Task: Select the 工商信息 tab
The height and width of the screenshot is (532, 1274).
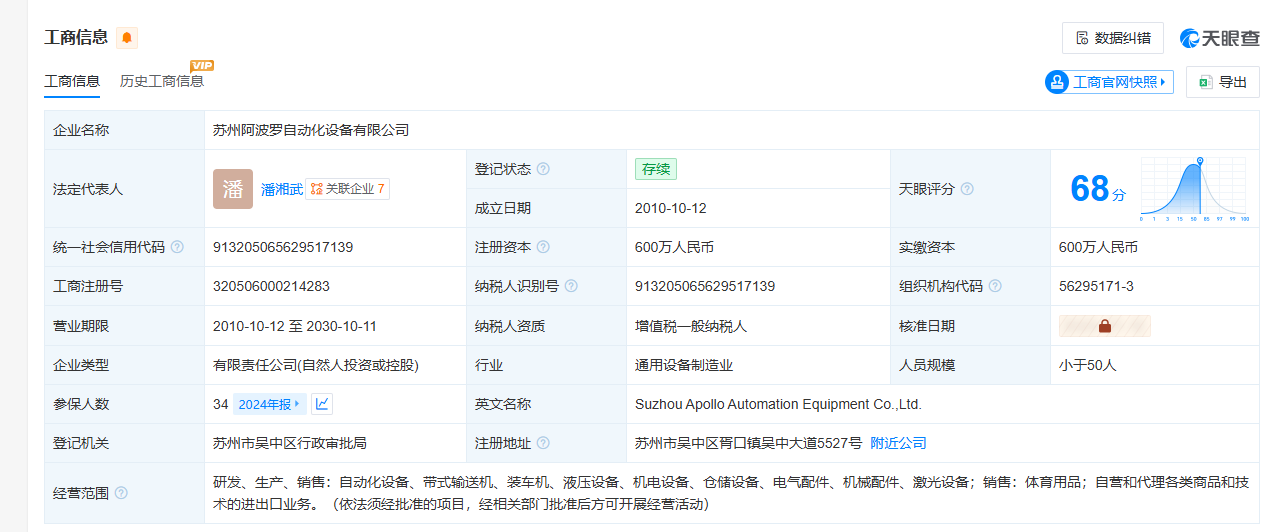Action: (72, 81)
